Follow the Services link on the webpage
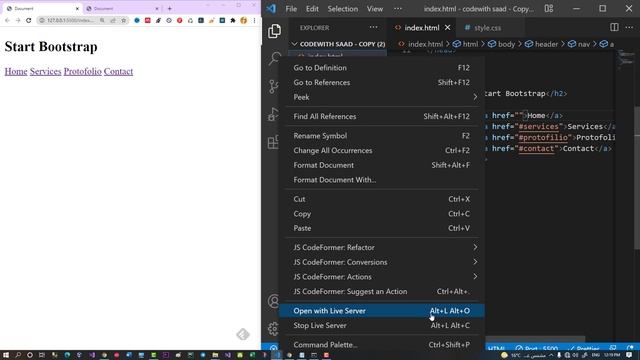Screen dimensions: 640x360 [45, 71]
